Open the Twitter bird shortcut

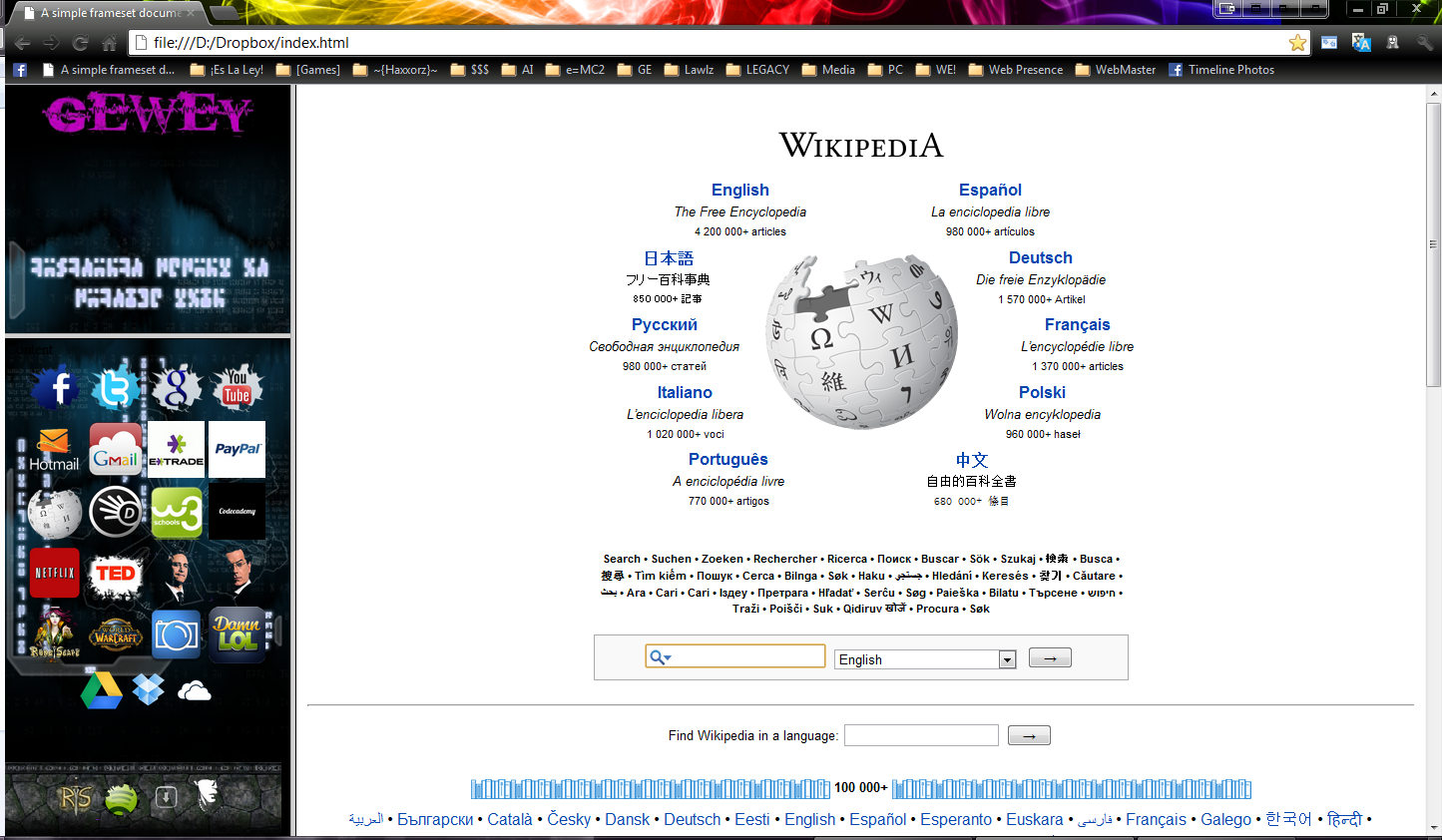116,388
